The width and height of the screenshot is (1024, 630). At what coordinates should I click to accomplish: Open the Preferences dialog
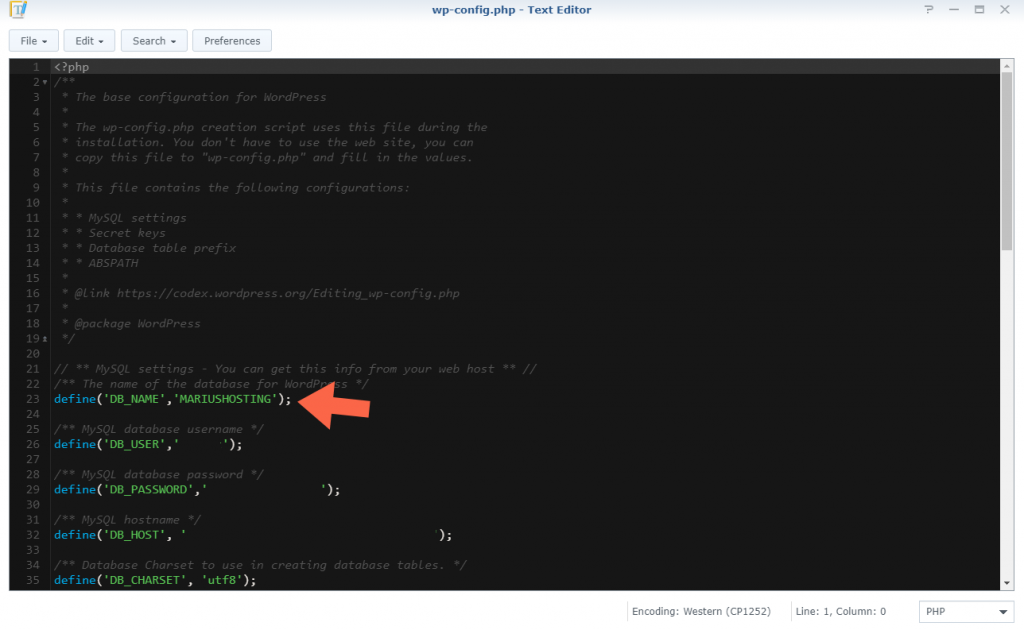coord(231,40)
